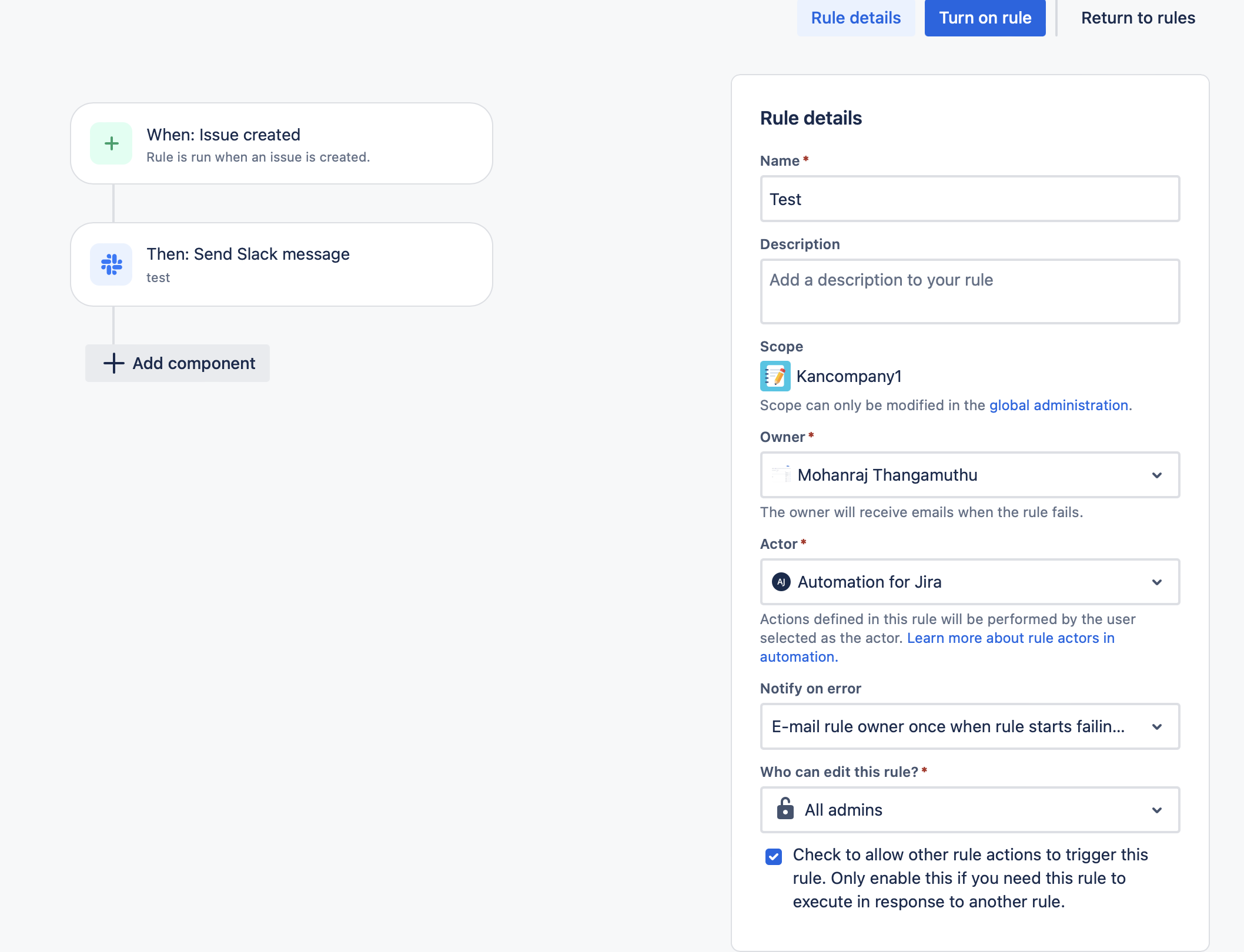Expand the Notify on error dropdown
1244x952 pixels.
(x=1156, y=726)
